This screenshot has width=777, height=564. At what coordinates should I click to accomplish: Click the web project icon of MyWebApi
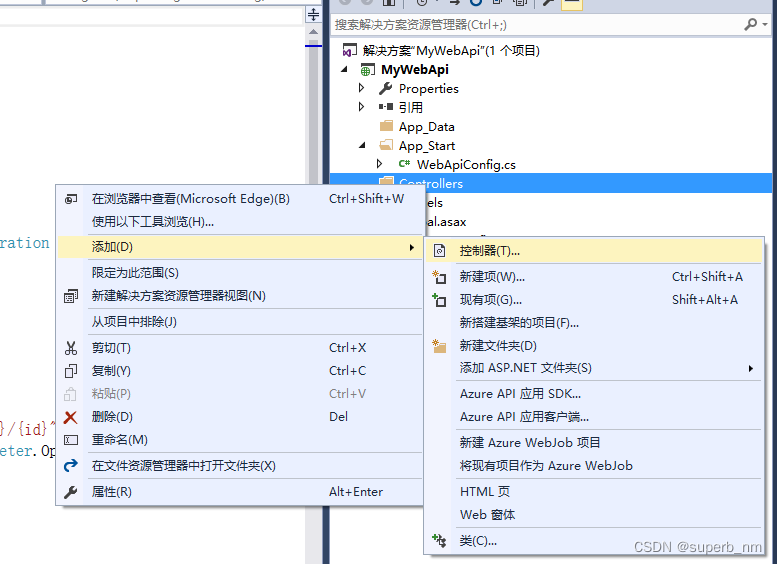[368, 70]
